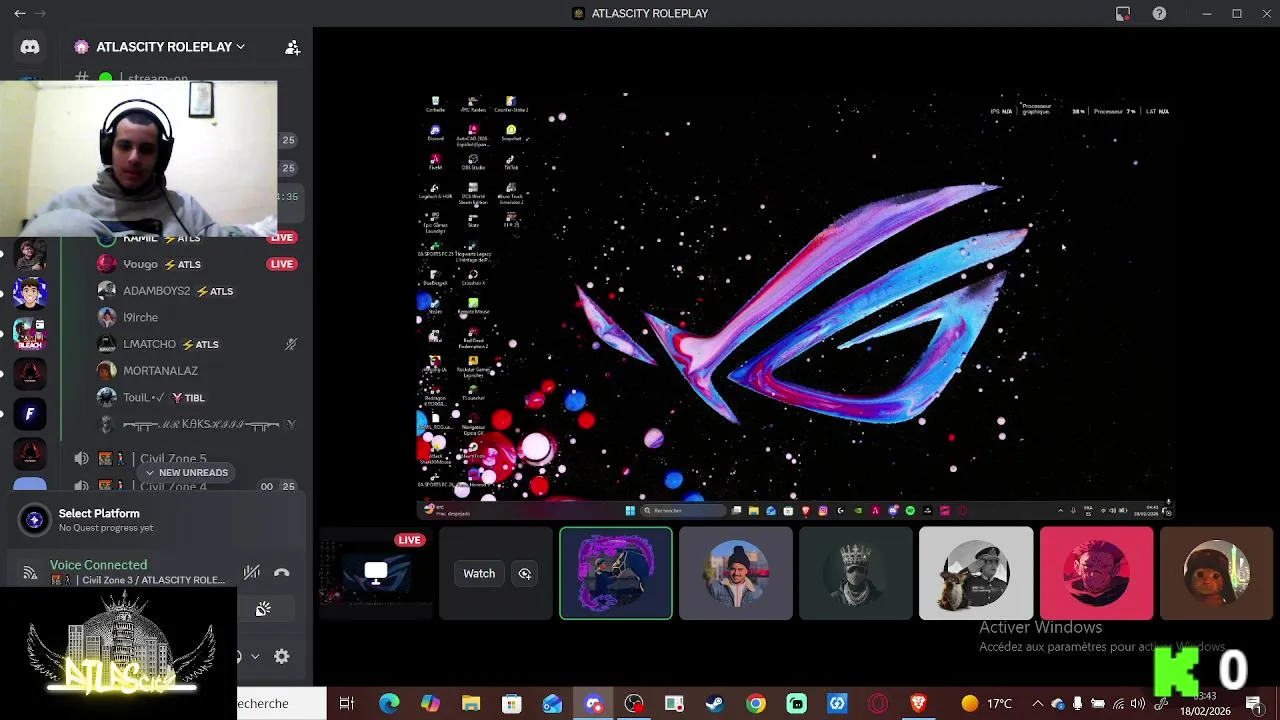
Task: Disconnect from voice with hang-up icon
Action: (x=281, y=573)
